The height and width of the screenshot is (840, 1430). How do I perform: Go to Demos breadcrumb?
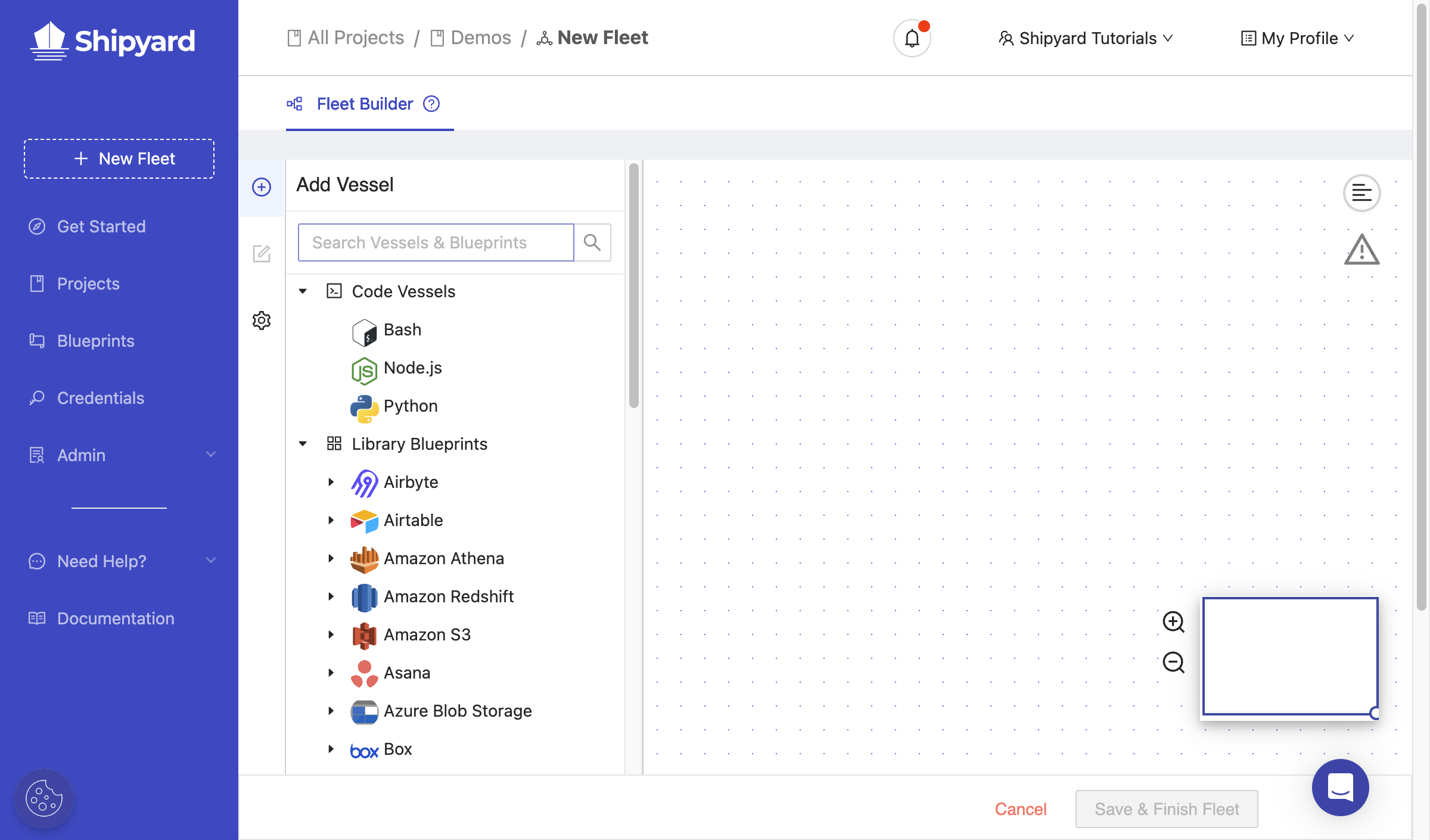pos(471,38)
